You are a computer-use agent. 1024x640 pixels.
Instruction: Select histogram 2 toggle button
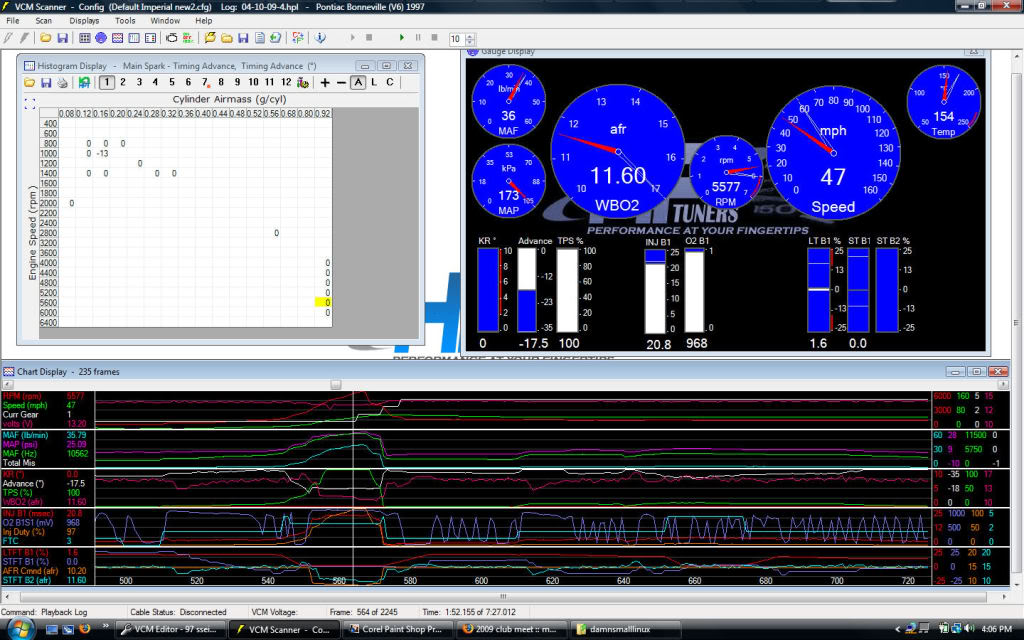(123, 82)
